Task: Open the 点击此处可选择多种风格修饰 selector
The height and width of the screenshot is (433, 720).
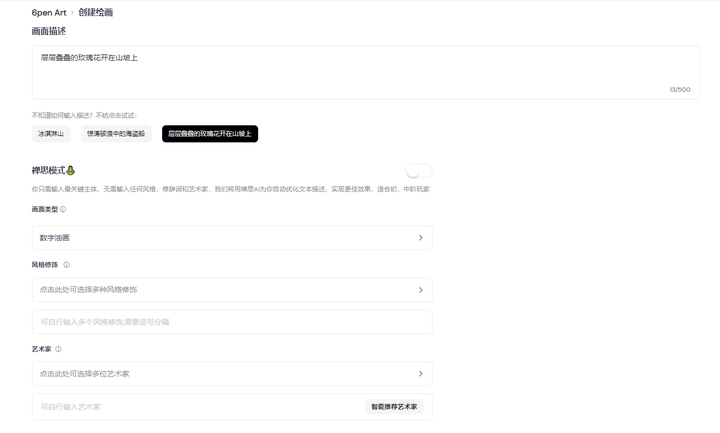Action: [x=231, y=290]
